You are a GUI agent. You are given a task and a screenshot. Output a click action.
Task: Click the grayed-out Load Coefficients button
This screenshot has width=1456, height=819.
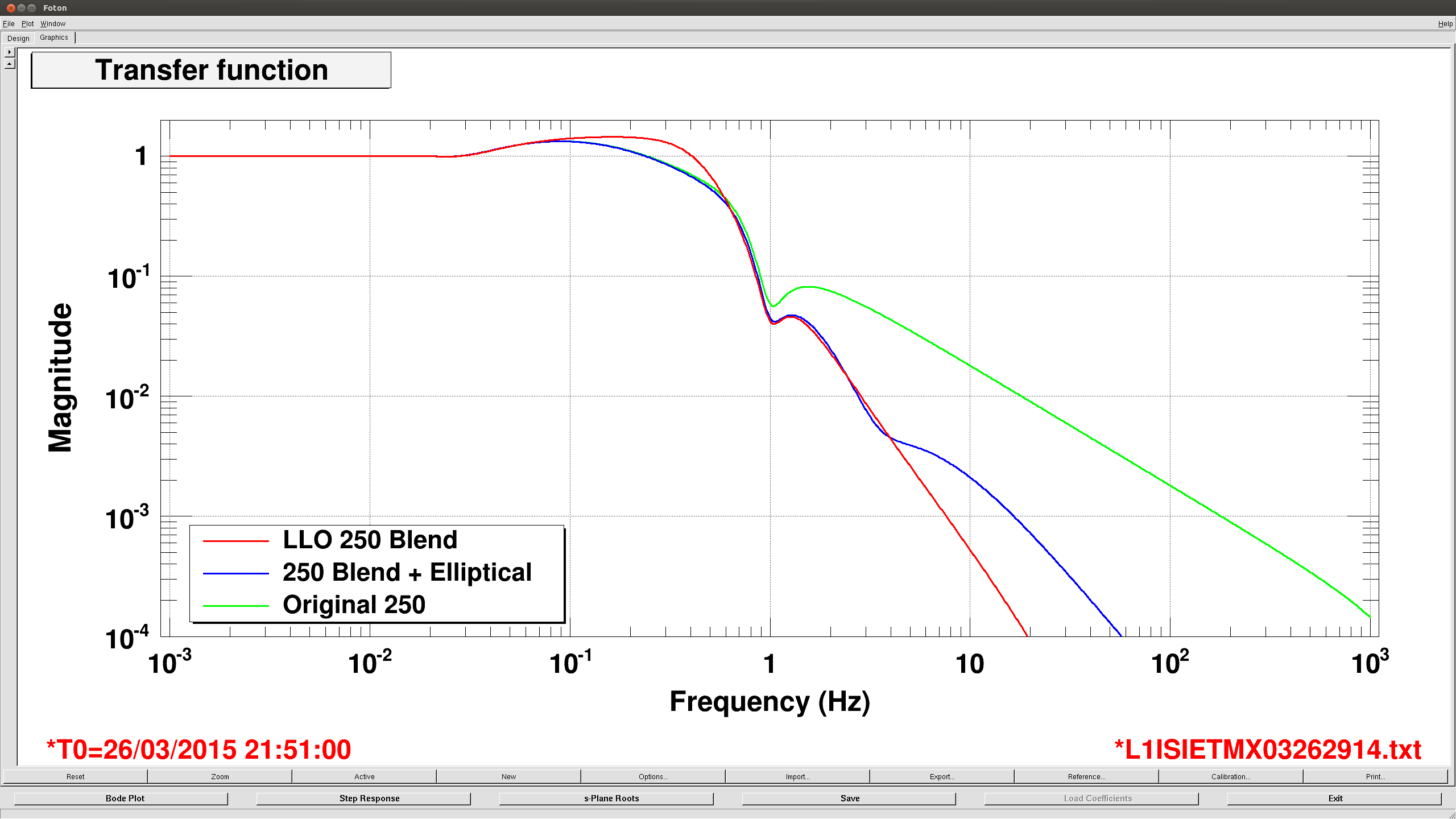(1092, 799)
